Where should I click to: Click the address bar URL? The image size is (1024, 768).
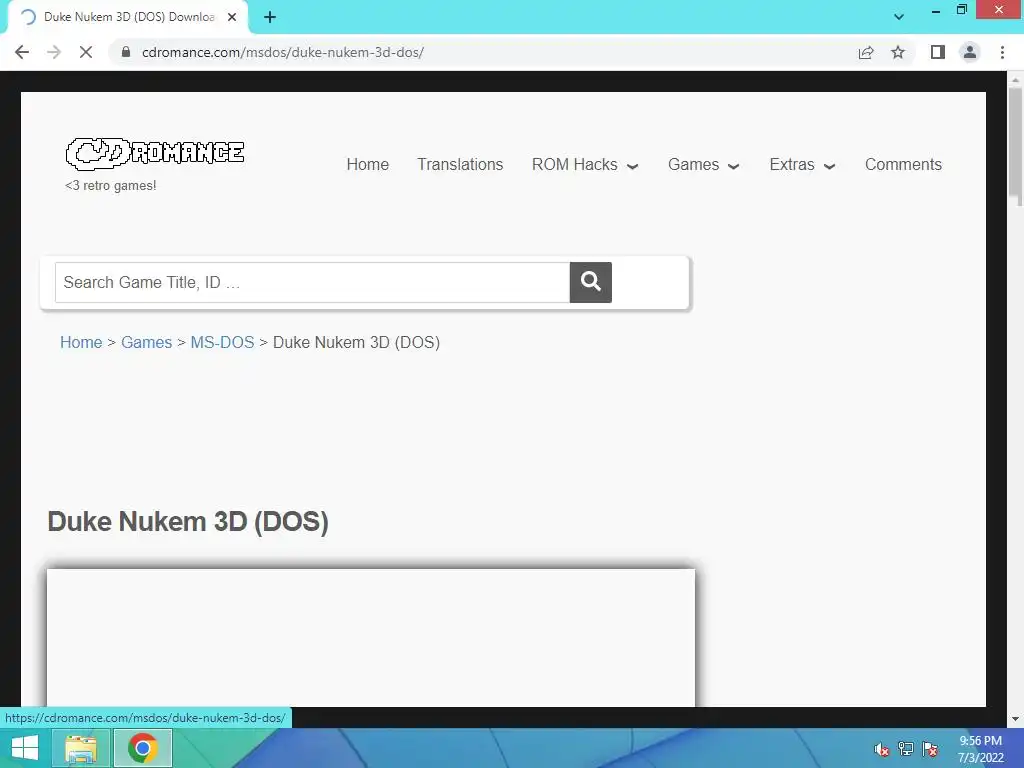[283, 52]
